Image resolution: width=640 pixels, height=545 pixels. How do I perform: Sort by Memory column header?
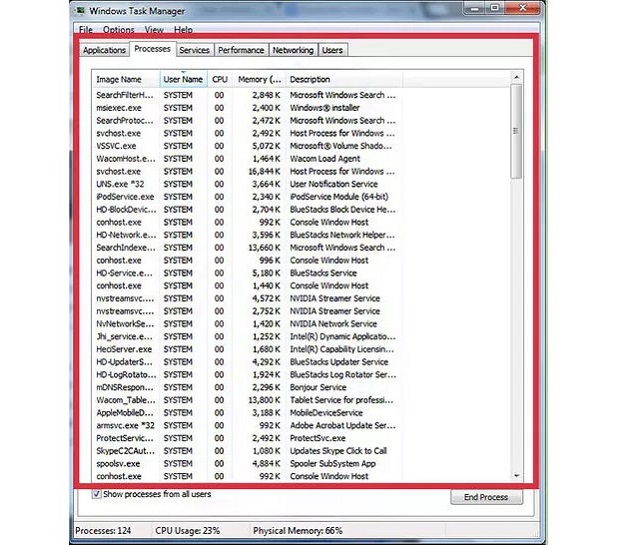(x=260, y=79)
